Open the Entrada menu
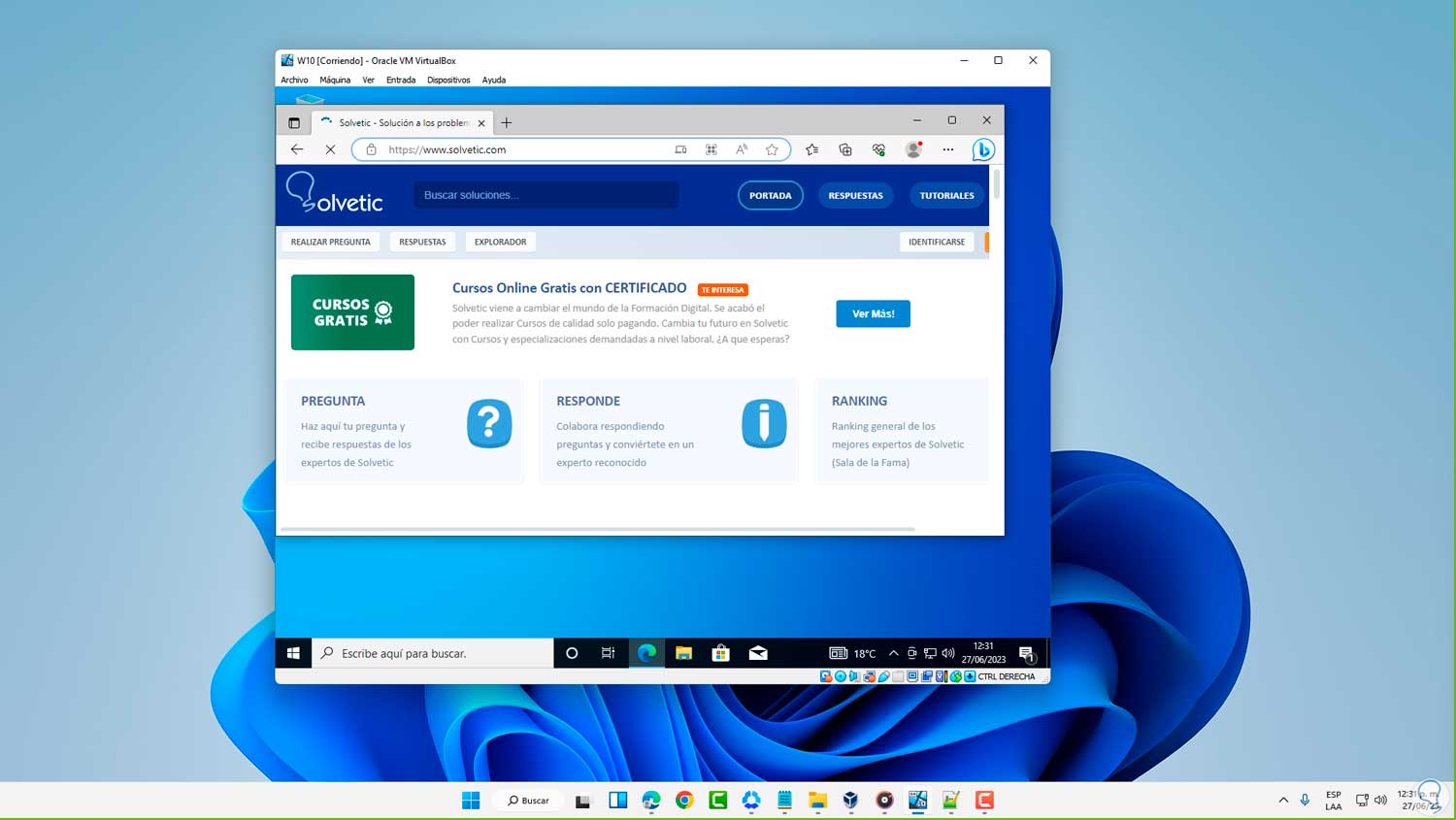The width and height of the screenshot is (1456, 820). pyautogui.click(x=401, y=81)
